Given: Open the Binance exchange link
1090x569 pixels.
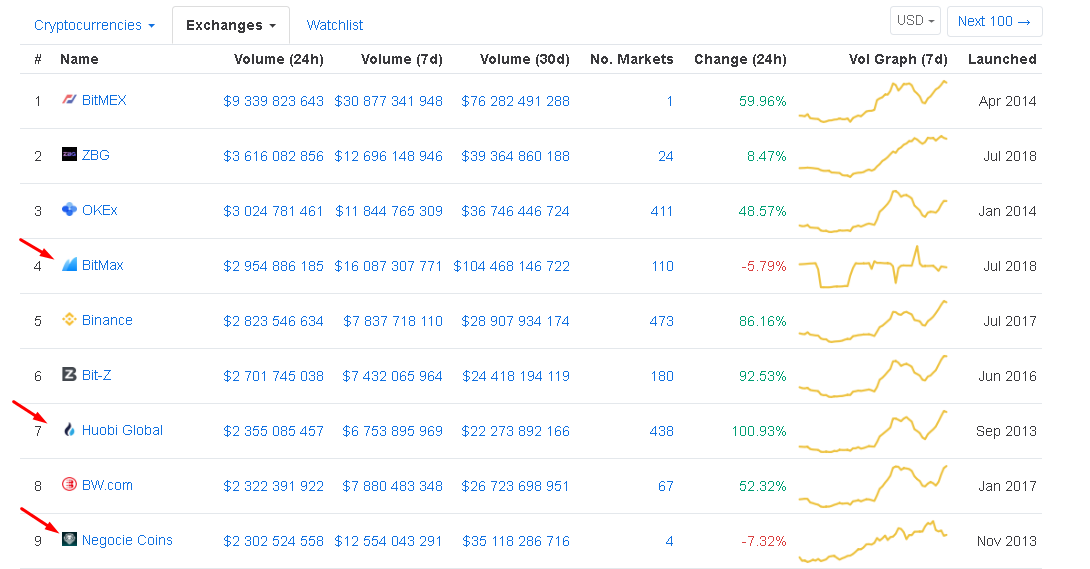Looking at the screenshot, I should coord(107,320).
